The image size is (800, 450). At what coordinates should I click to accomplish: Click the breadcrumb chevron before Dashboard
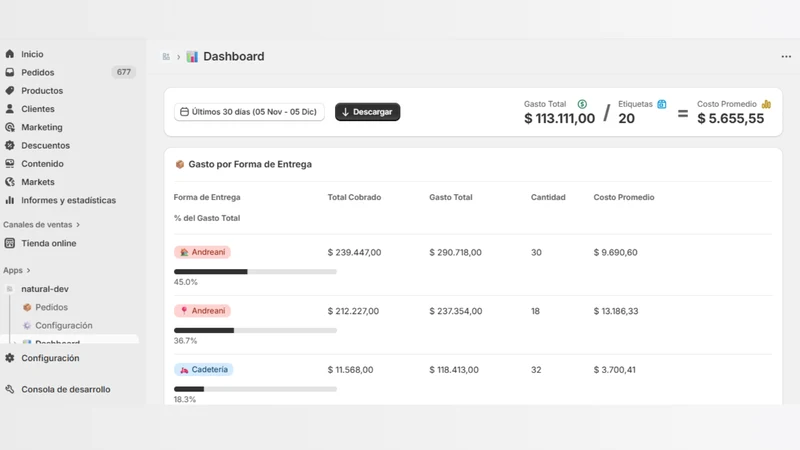[x=179, y=57]
